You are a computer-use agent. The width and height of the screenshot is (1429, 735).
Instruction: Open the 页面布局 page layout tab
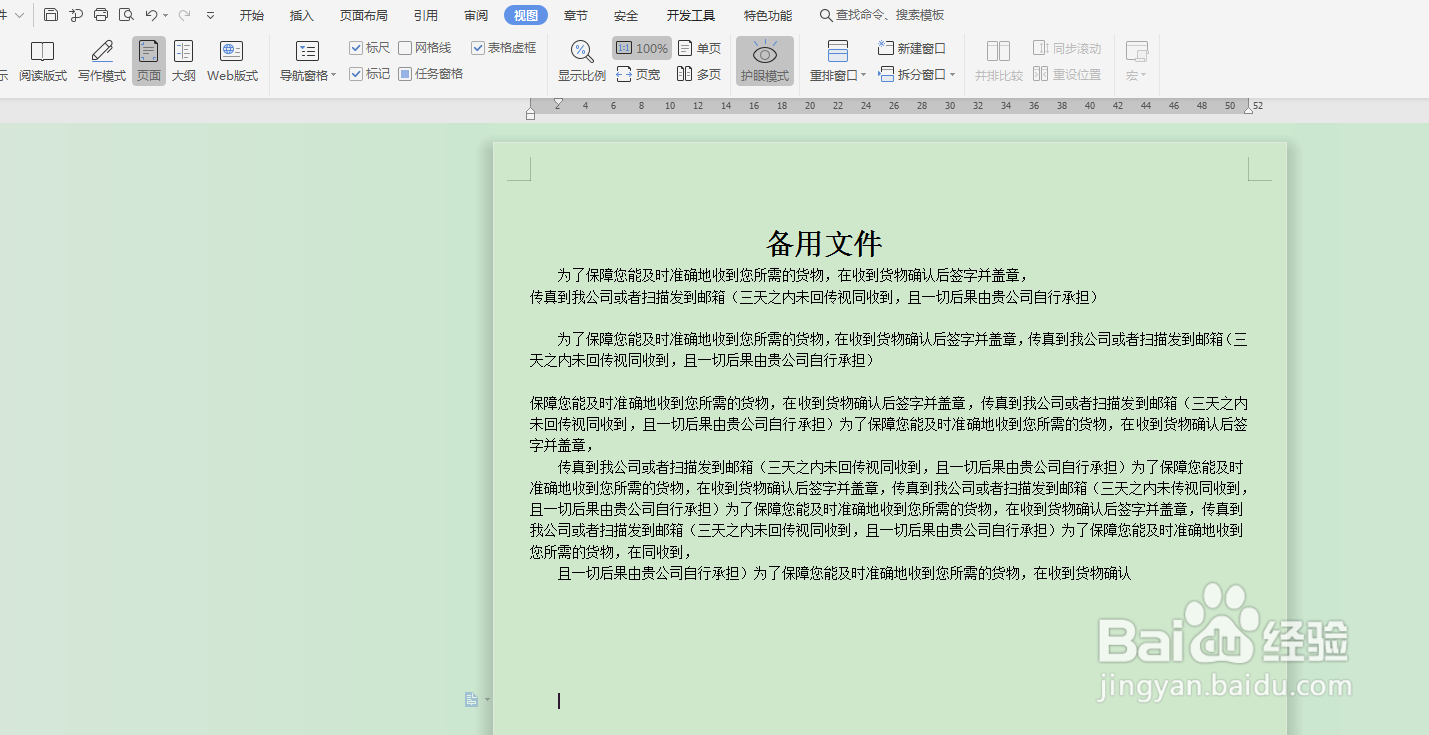click(363, 15)
